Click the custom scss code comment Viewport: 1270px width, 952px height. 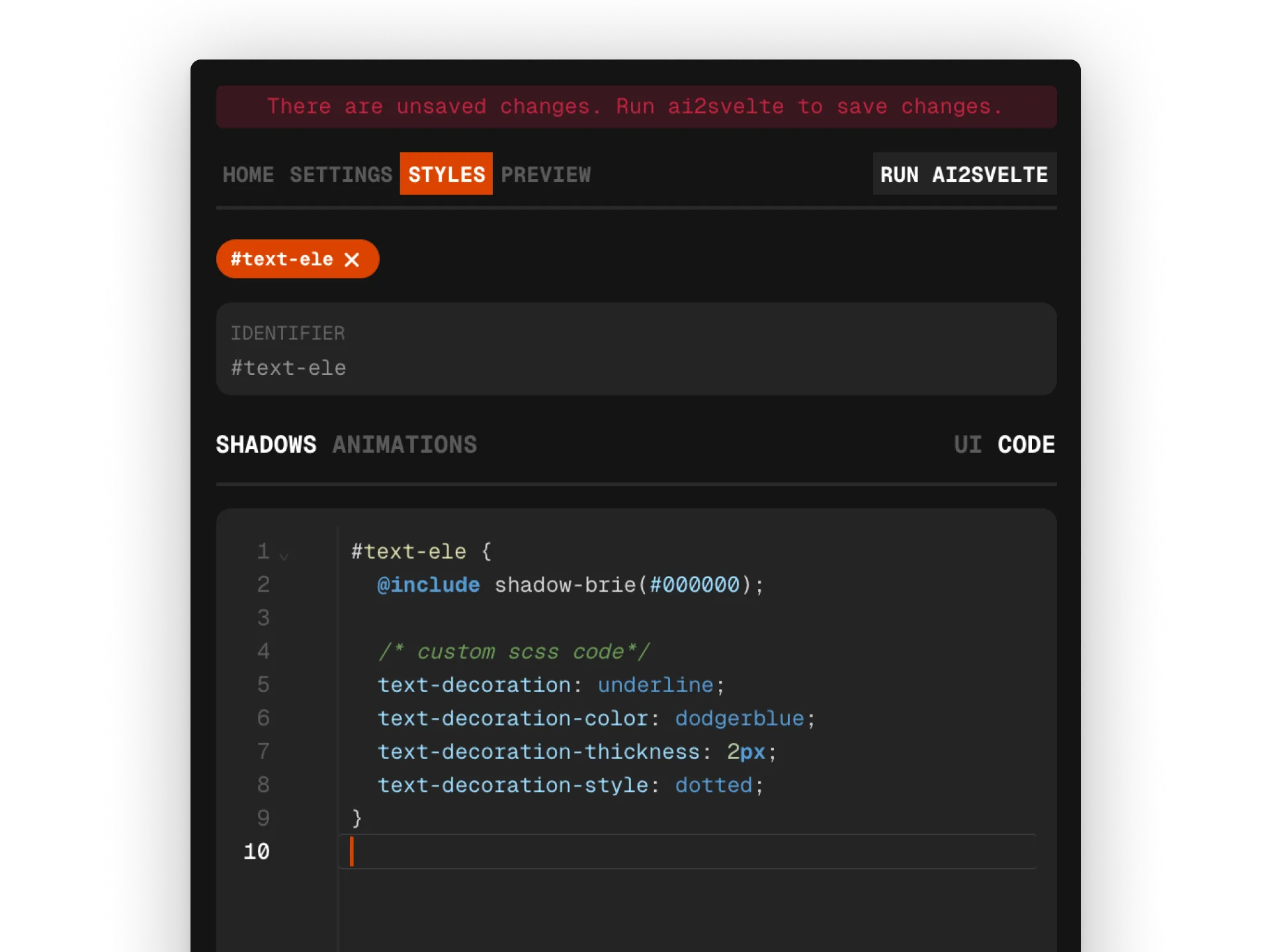pos(514,651)
